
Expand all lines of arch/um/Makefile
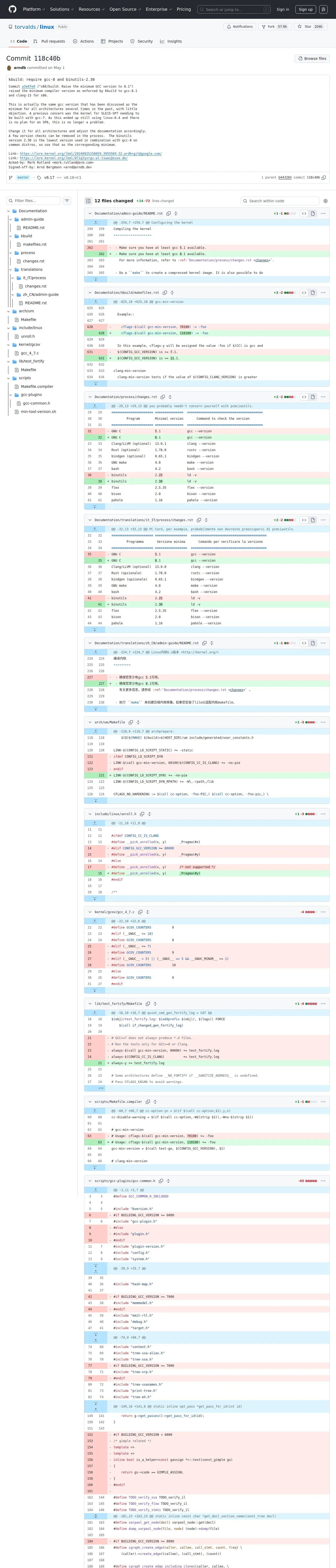[x=138, y=723]
